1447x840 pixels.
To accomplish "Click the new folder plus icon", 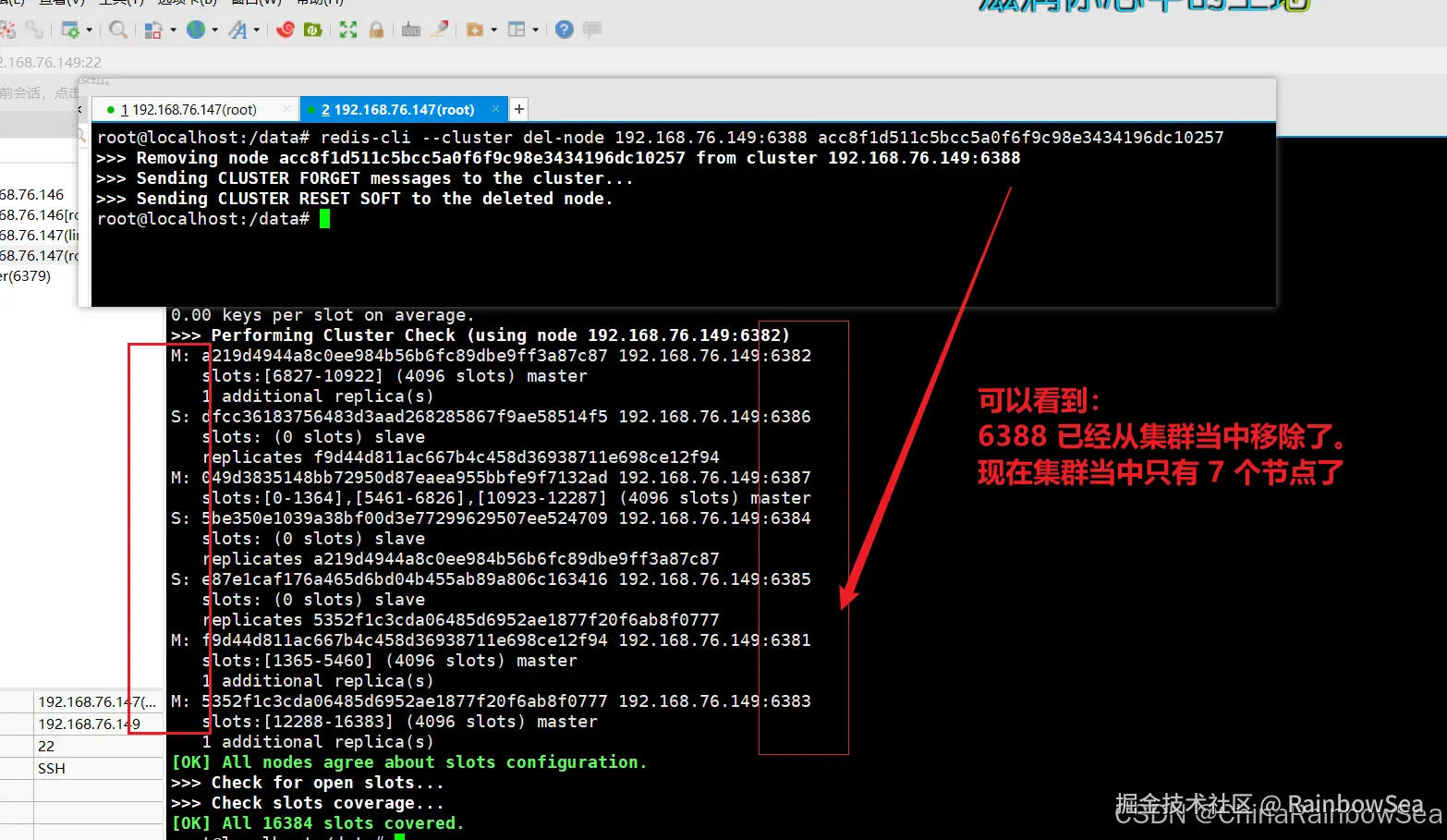I will tap(475, 30).
